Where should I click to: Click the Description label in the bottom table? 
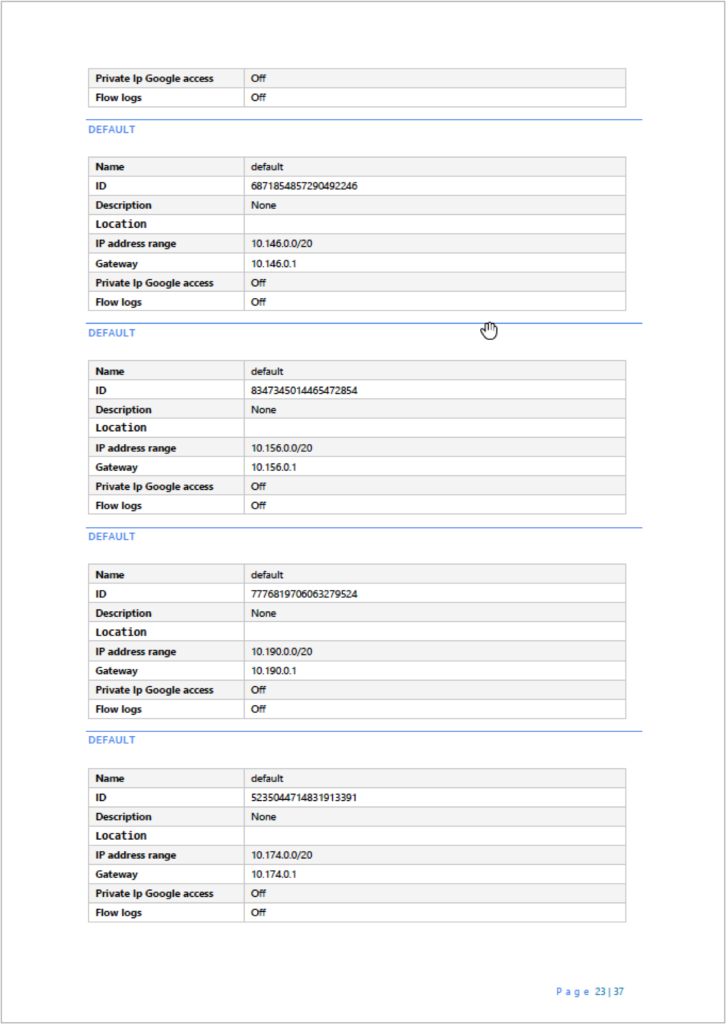point(123,817)
